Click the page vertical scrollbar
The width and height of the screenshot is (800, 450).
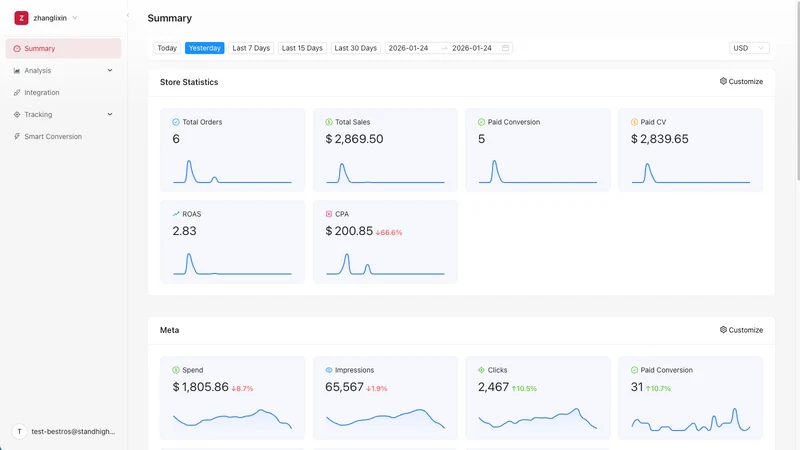(x=797, y=92)
